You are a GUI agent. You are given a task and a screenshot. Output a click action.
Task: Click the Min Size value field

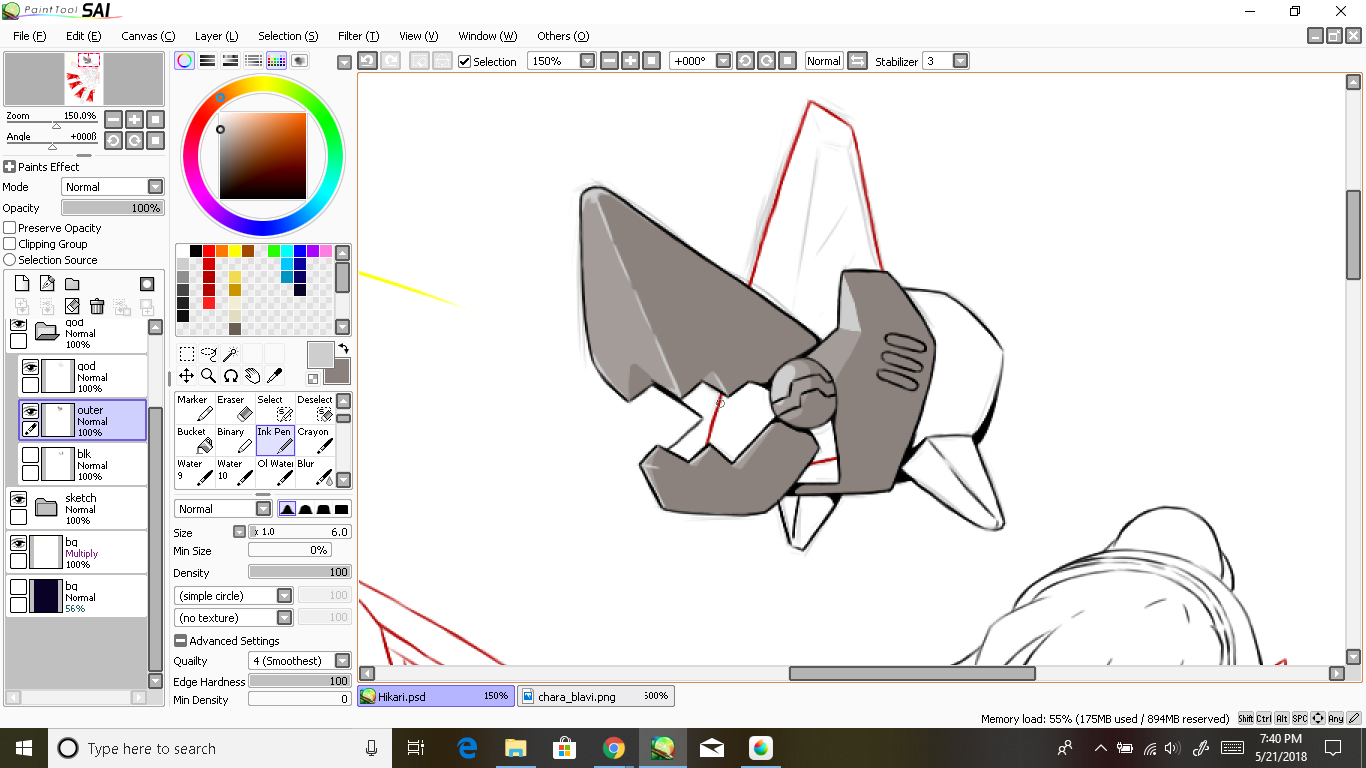coord(290,551)
